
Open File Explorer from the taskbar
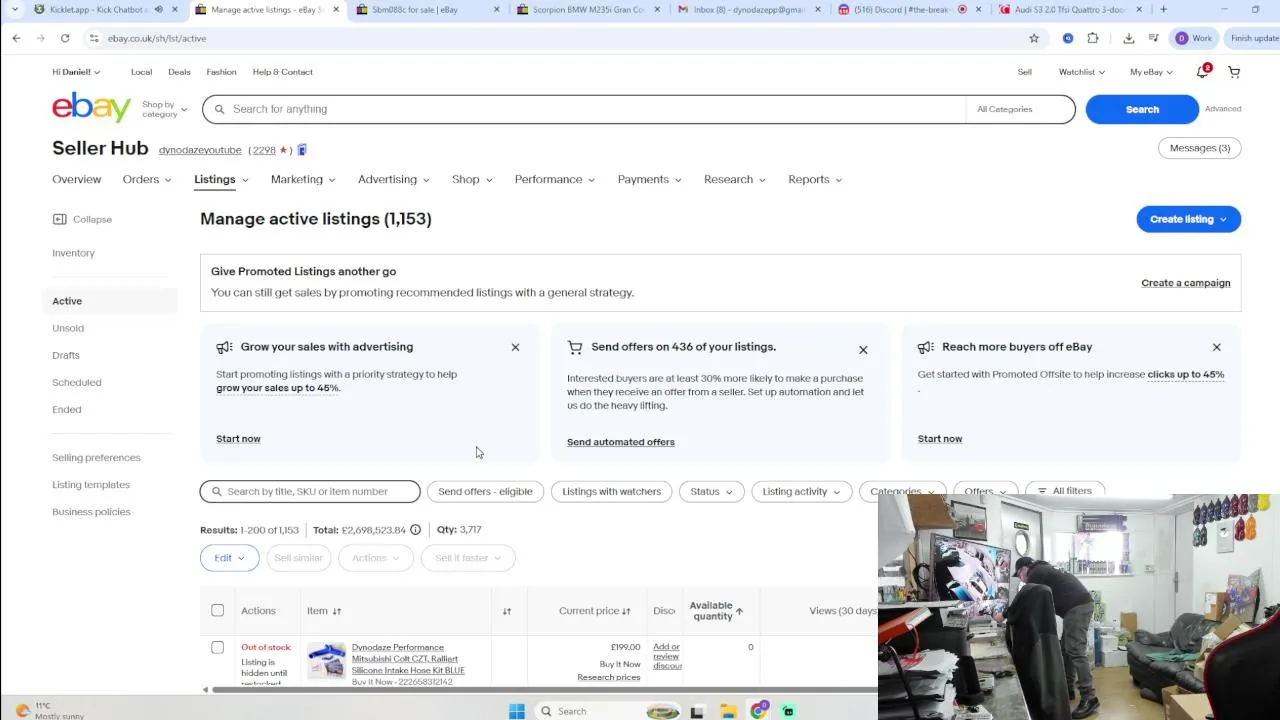point(728,711)
